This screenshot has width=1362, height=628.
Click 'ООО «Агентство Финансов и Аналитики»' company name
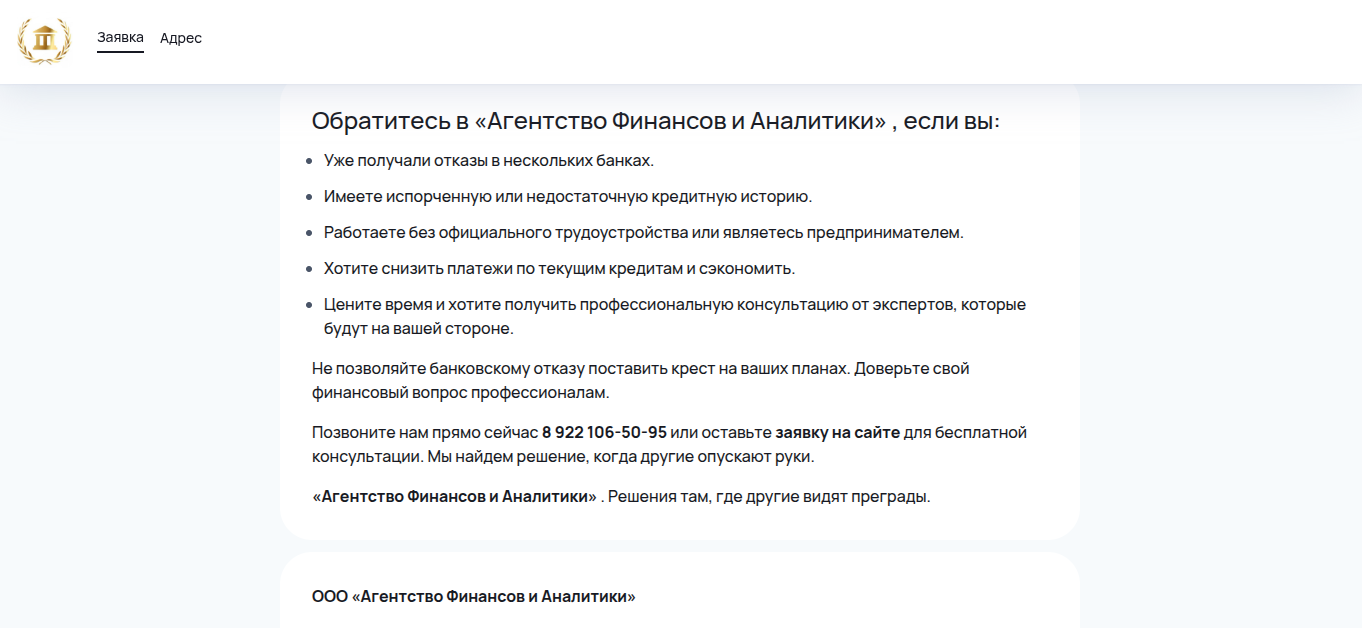(x=474, y=597)
